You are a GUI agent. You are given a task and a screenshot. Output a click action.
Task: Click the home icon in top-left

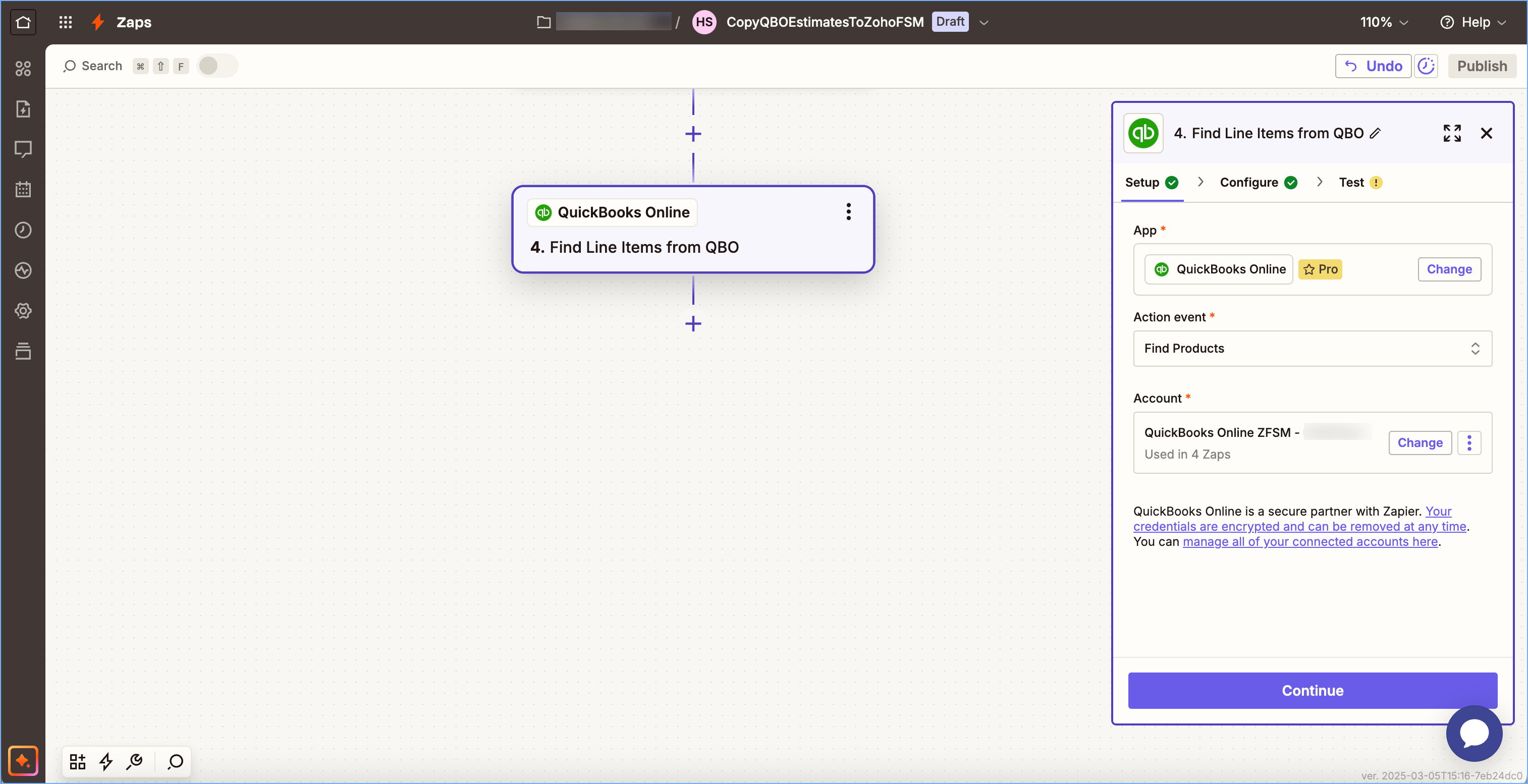[x=23, y=23]
